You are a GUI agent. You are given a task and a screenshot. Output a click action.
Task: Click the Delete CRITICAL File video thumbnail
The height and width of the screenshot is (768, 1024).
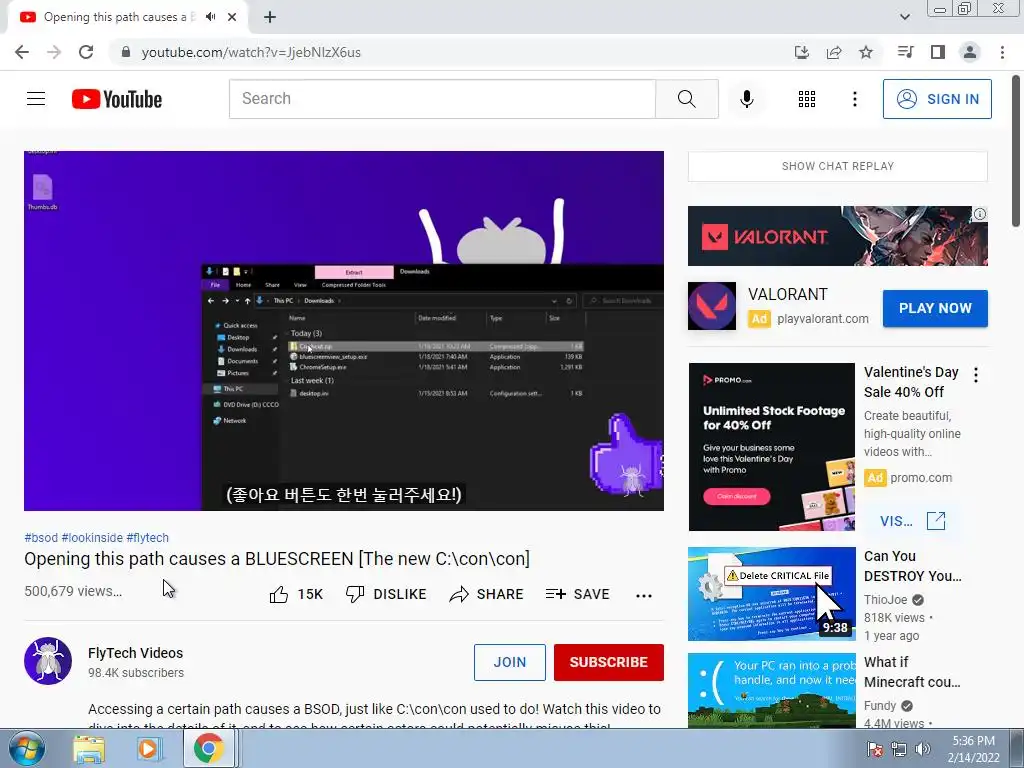pos(771,594)
